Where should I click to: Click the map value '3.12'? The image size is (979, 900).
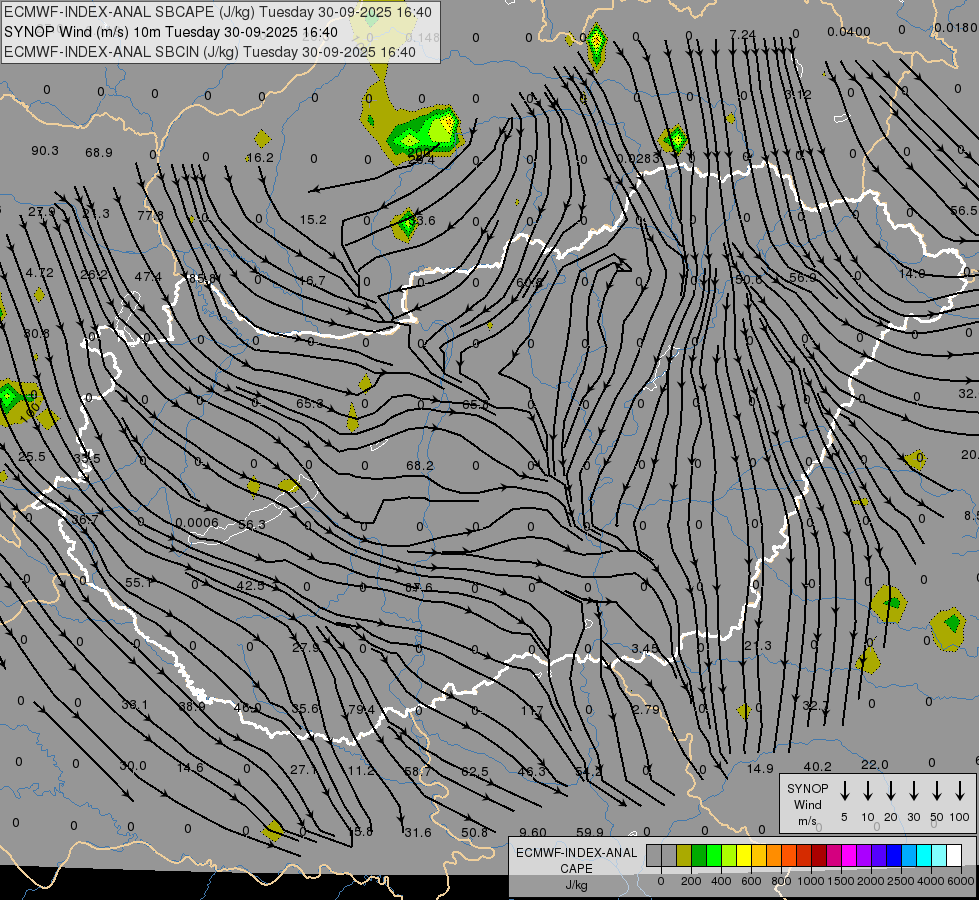click(x=798, y=94)
